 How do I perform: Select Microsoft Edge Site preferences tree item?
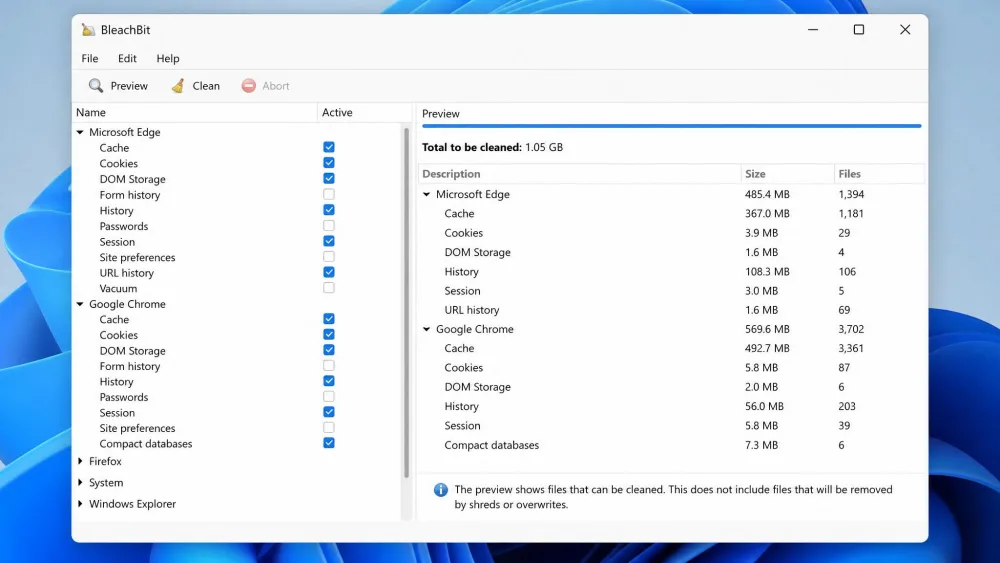137,257
